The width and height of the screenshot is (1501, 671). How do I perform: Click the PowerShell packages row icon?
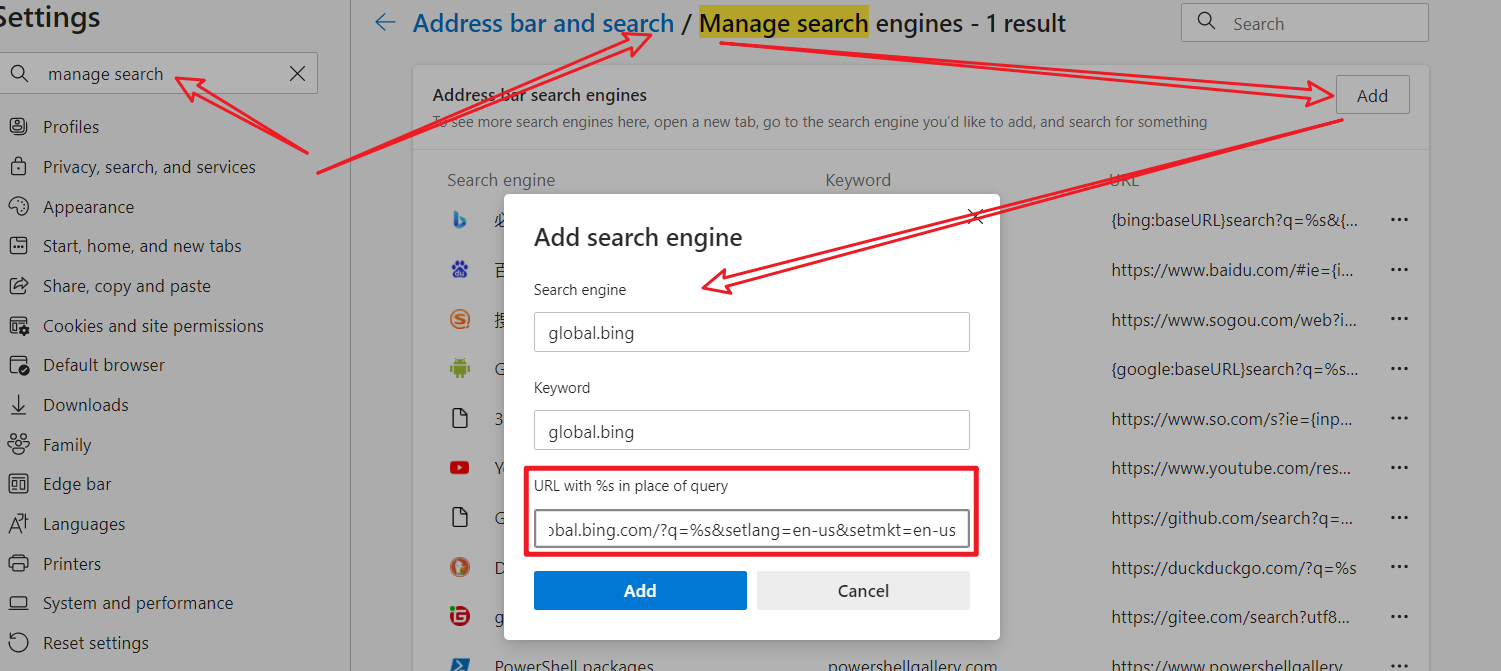459,664
